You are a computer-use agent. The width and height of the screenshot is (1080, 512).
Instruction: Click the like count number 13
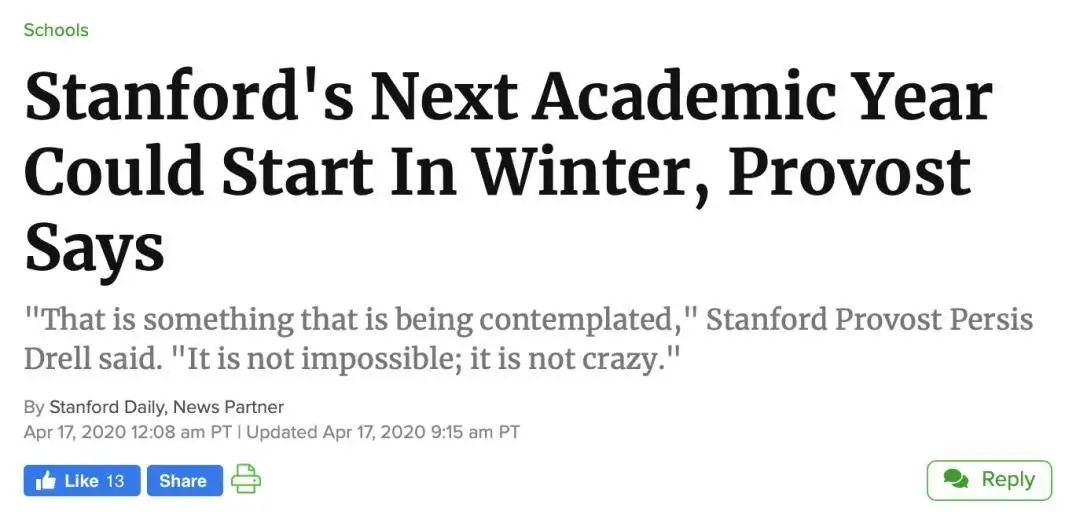point(115,481)
